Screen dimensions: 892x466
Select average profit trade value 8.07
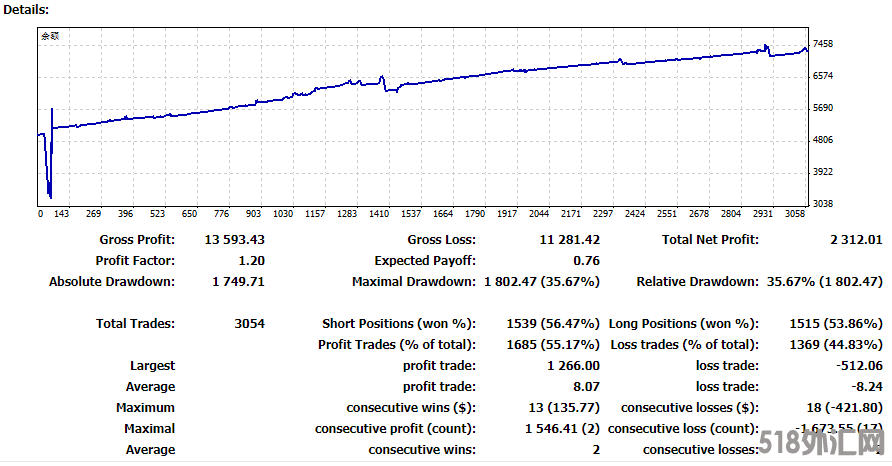tap(587, 387)
